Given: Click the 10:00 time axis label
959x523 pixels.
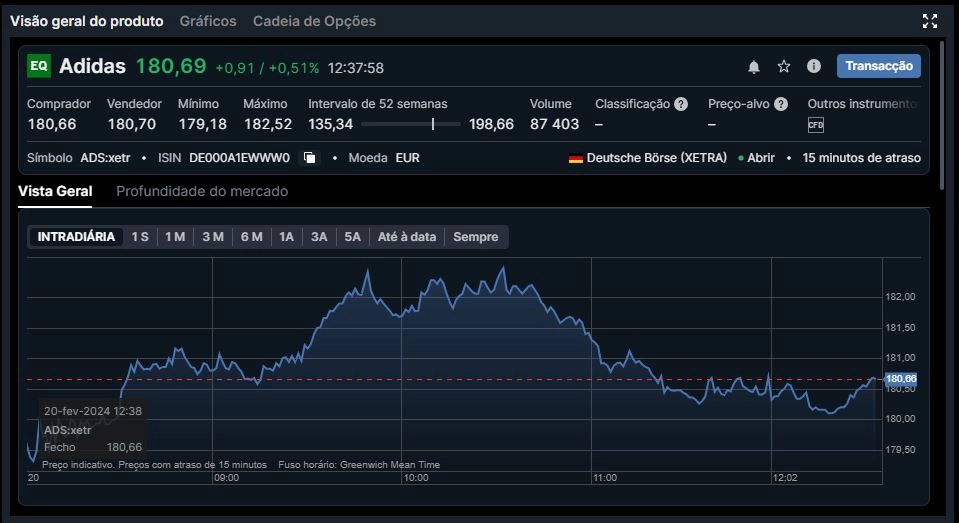Looking at the screenshot, I should [416, 478].
